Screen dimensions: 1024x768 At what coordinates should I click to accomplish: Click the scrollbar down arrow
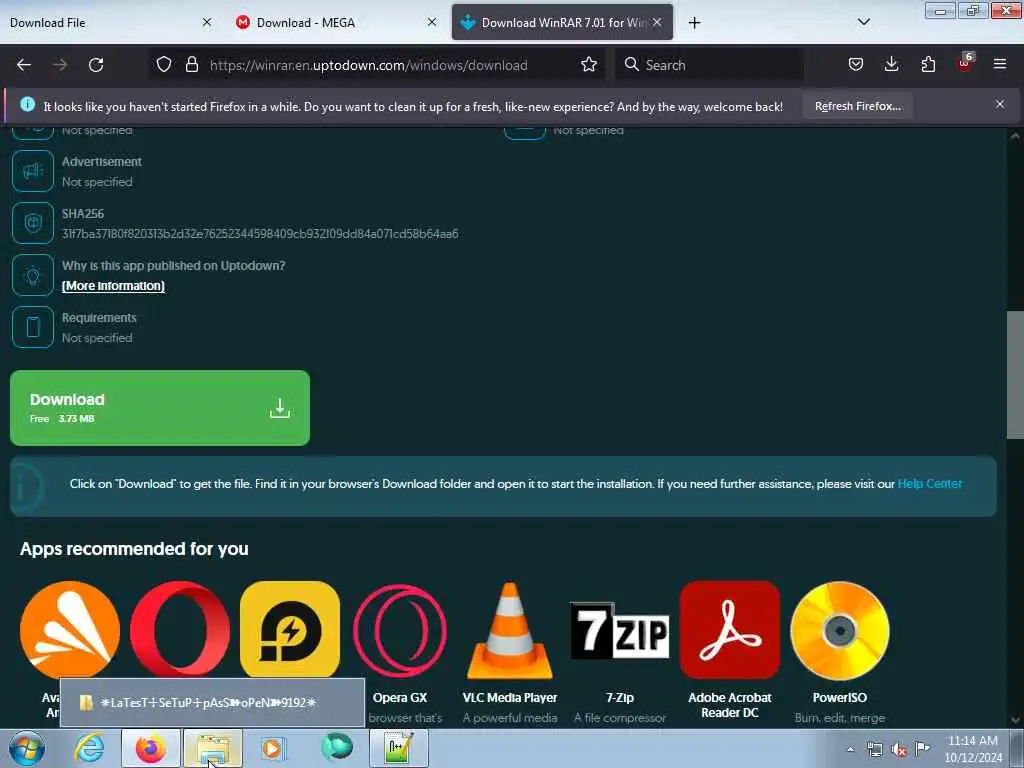[1015, 720]
